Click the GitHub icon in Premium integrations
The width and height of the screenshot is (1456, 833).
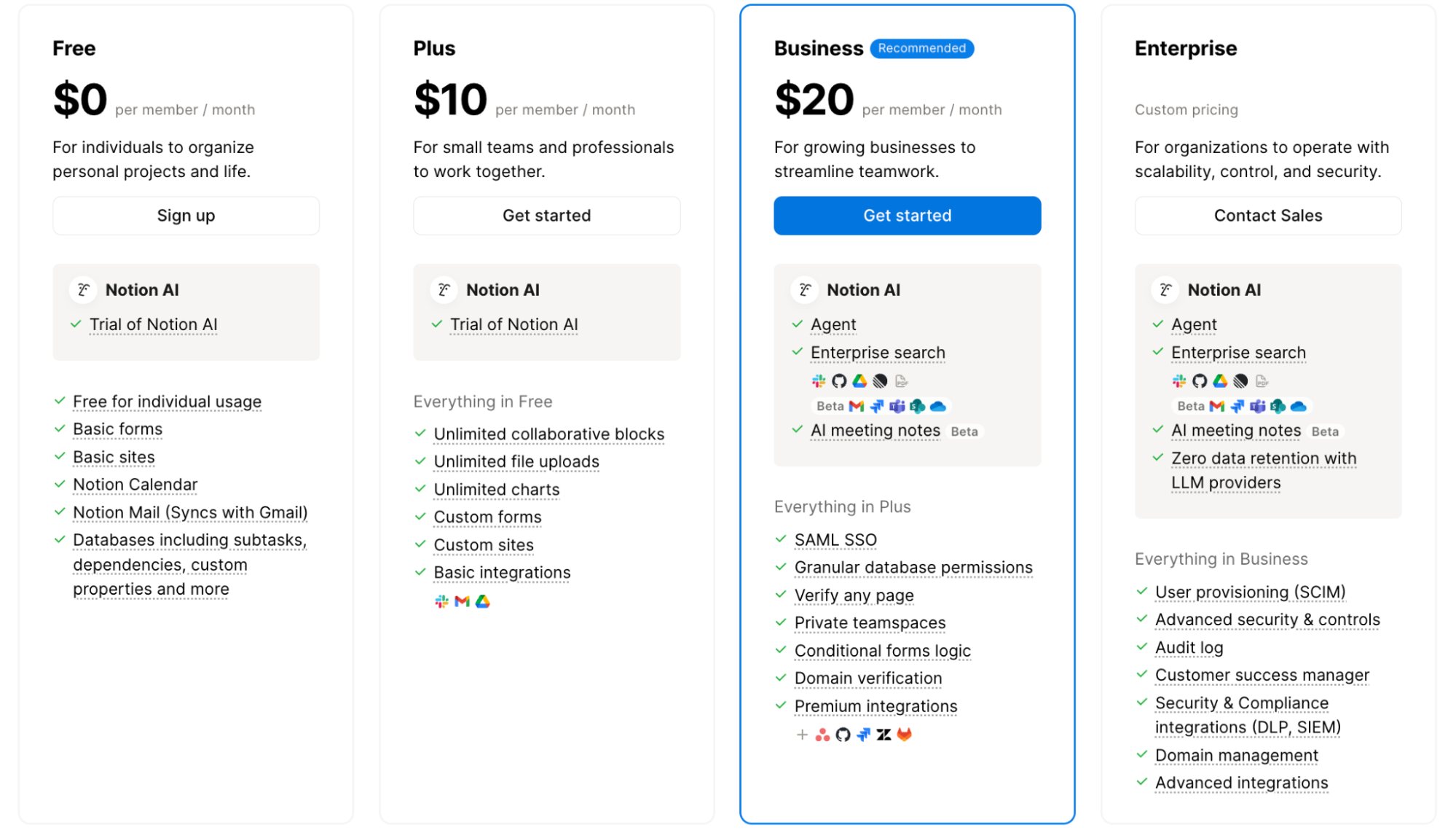tap(843, 735)
